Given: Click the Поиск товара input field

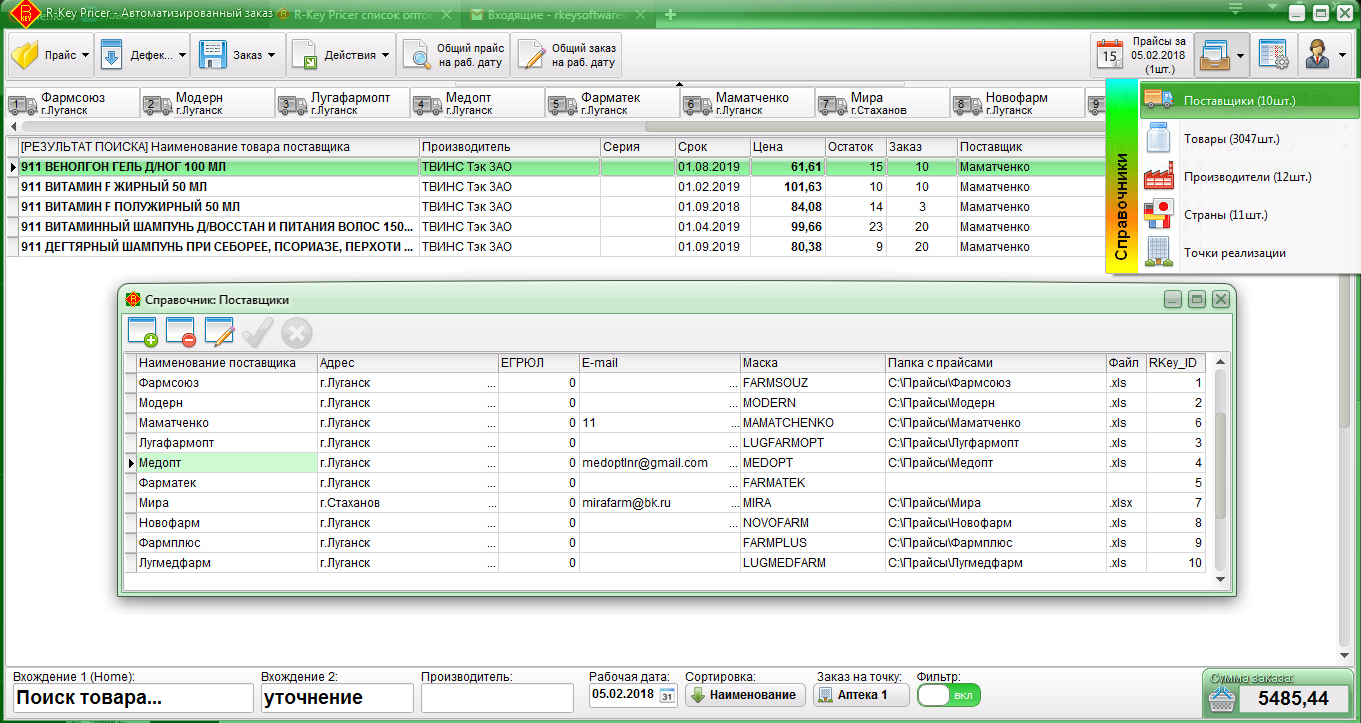Looking at the screenshot, I should [x=132, y=698].
